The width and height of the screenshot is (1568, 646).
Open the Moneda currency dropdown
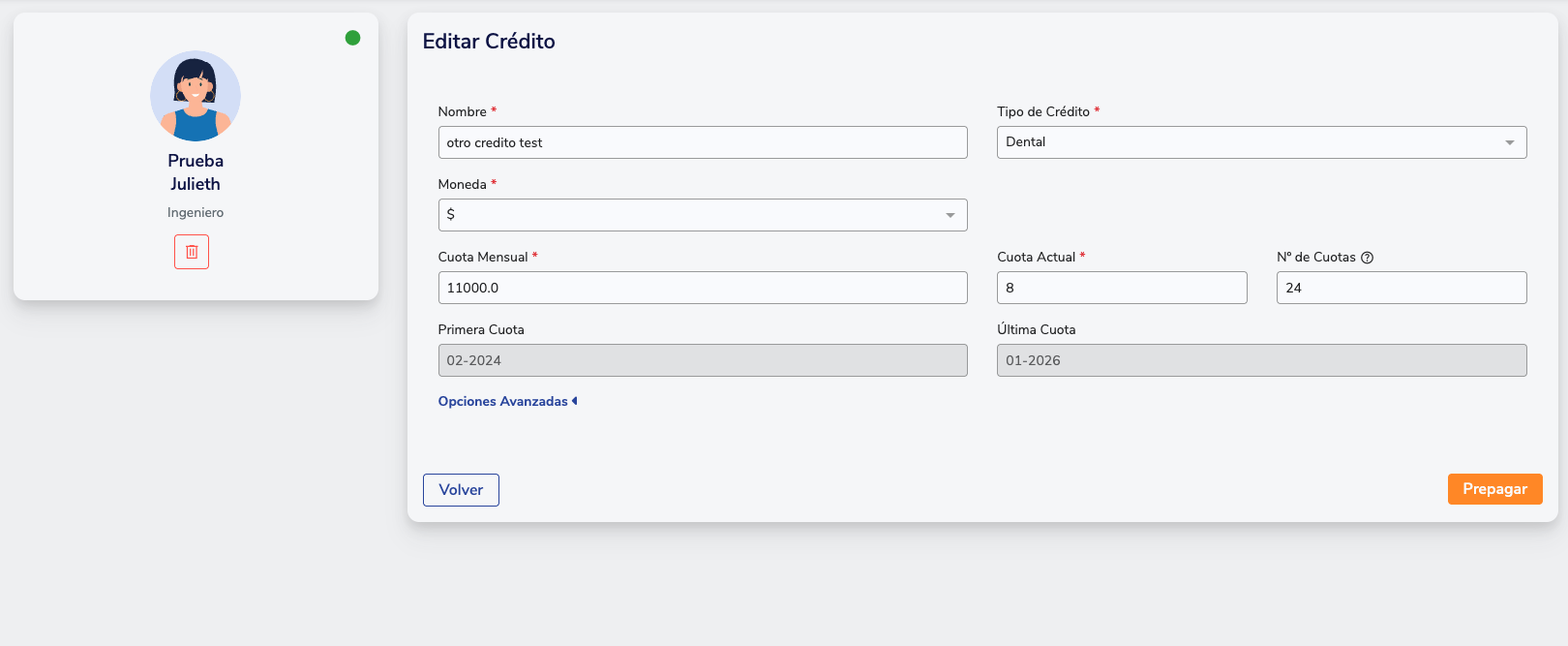tap(703, 215)
